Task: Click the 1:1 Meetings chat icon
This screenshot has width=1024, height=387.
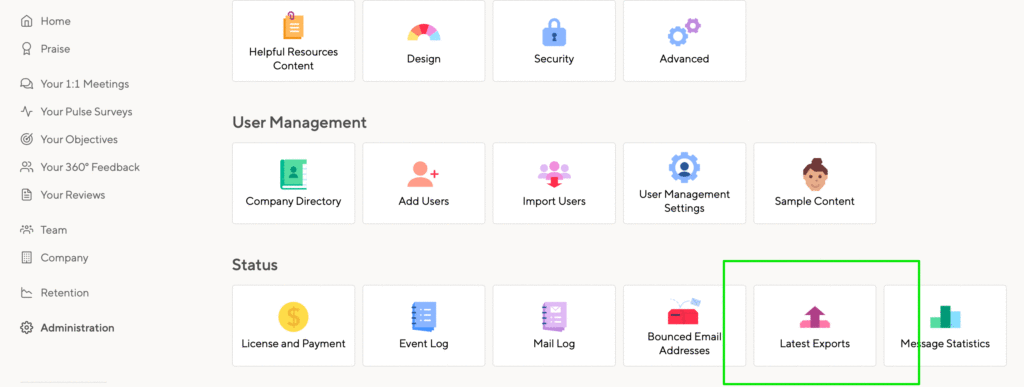Action: tap(27, 84)
